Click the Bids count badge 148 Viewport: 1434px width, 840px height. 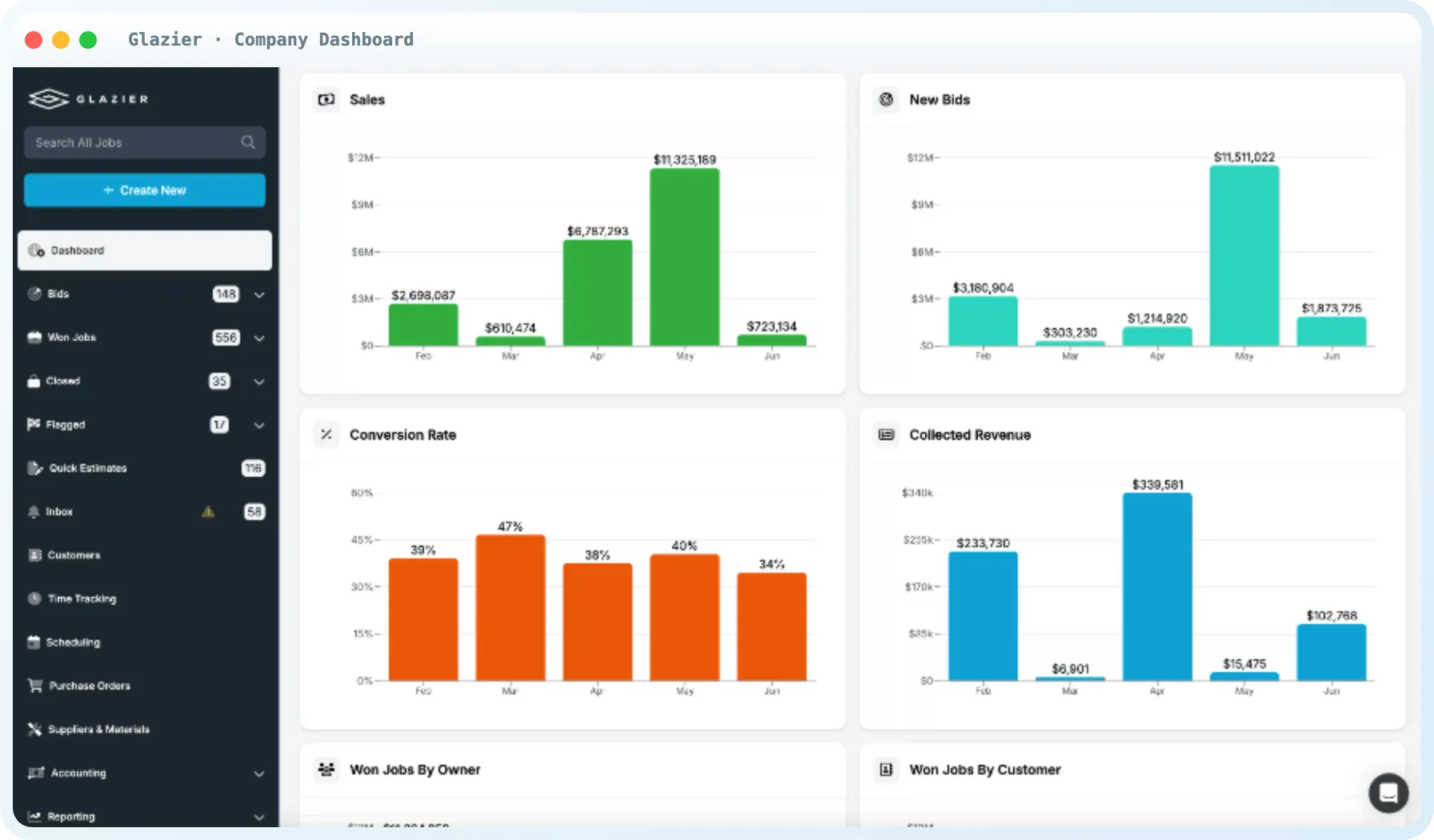pyautogui.click(x=226, y=294)
